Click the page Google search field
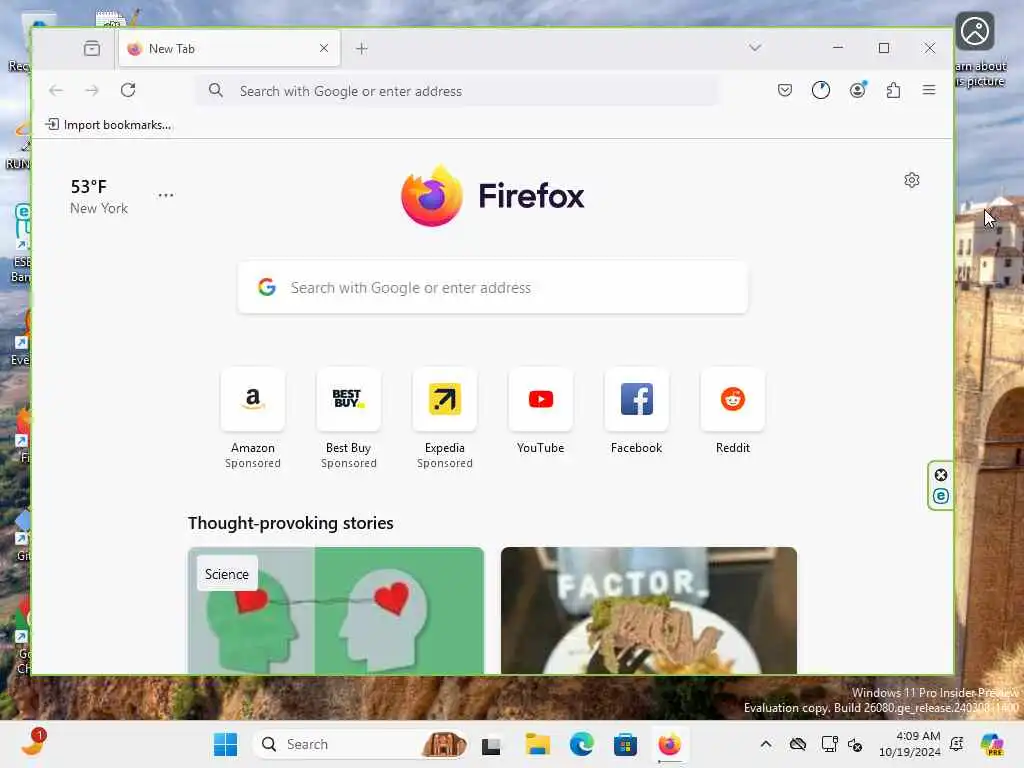This screenshot has width=1024, height=768. pos(493,287)
